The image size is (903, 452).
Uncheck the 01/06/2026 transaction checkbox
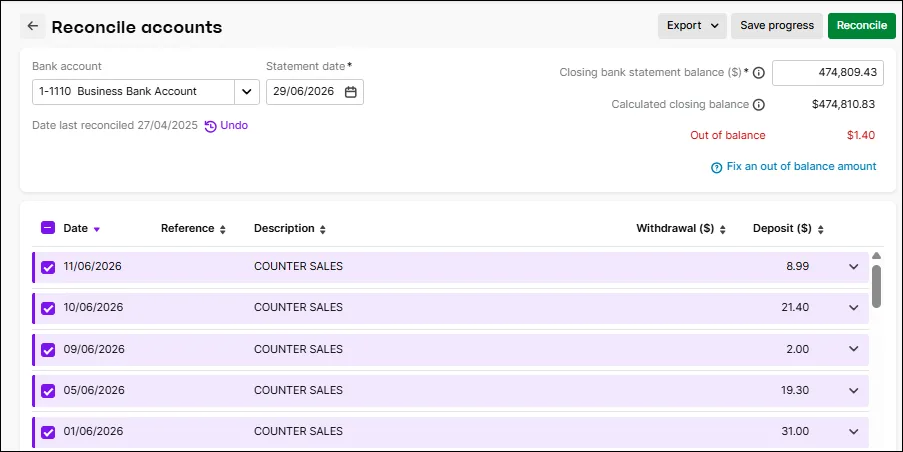tap(48, 432)
